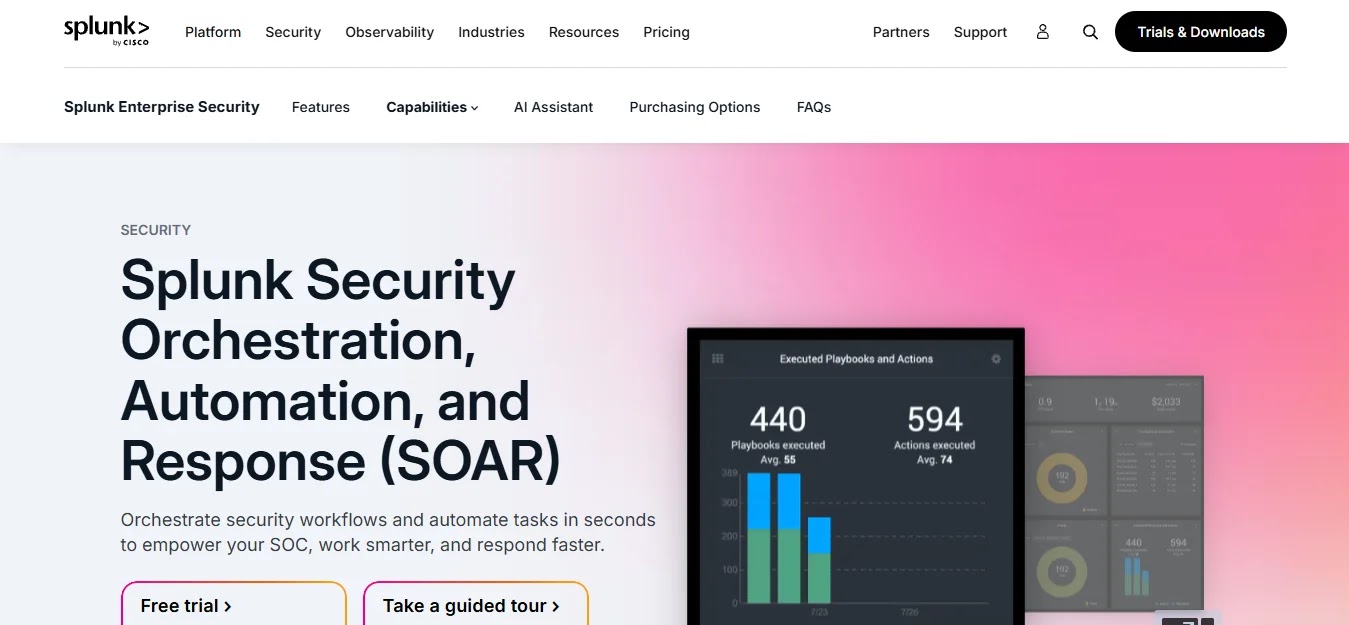Screen dimensions: 1349x625
Task: Select Splunk Enterprise Security subnav title
Action: click(x=162, y=107)
